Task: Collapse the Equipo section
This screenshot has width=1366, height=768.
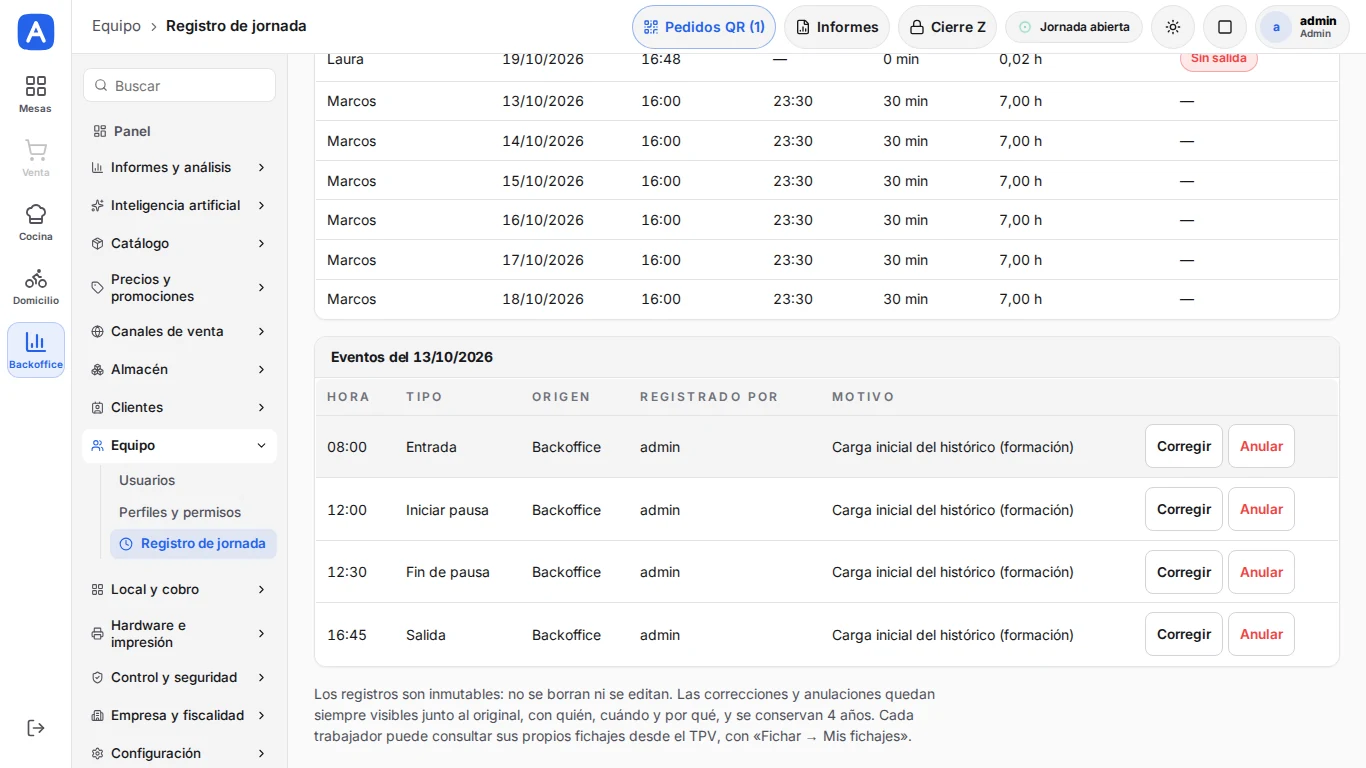Action: tap(180, 445)
